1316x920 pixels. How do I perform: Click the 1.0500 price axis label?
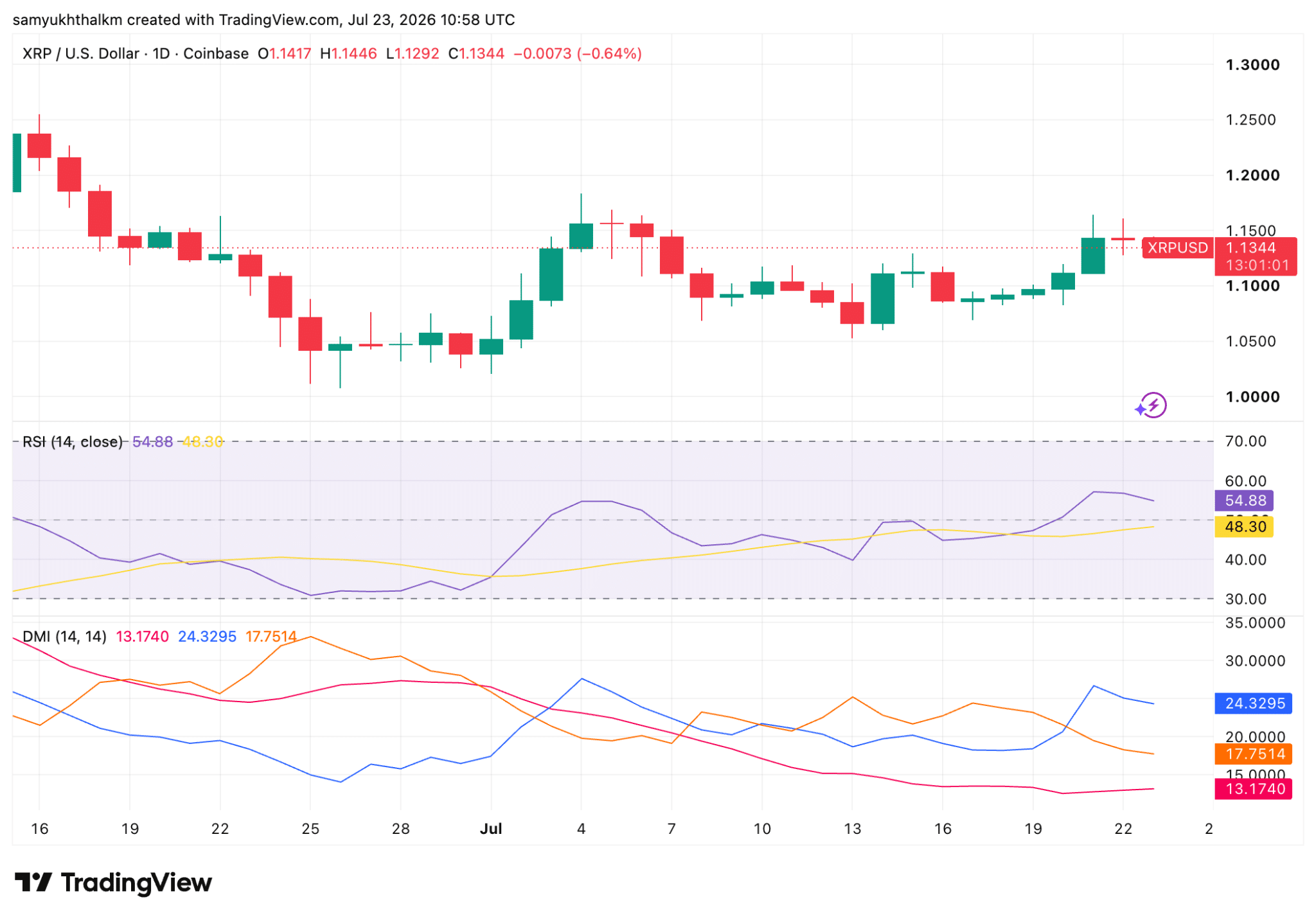point(1250,341)
